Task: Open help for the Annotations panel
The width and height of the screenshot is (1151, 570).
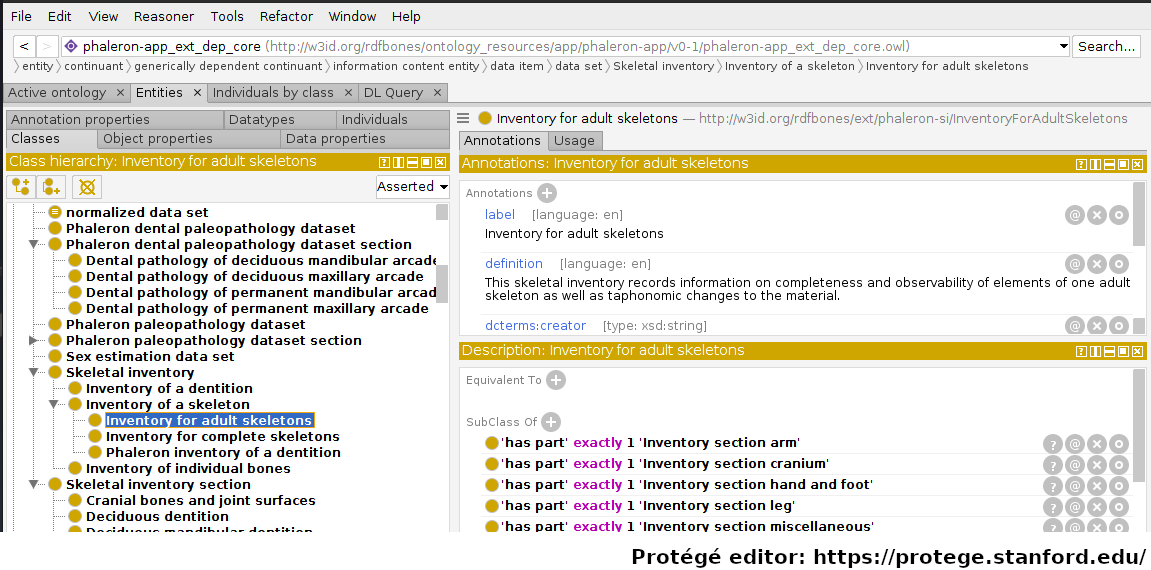Action: click(1081, 164)
